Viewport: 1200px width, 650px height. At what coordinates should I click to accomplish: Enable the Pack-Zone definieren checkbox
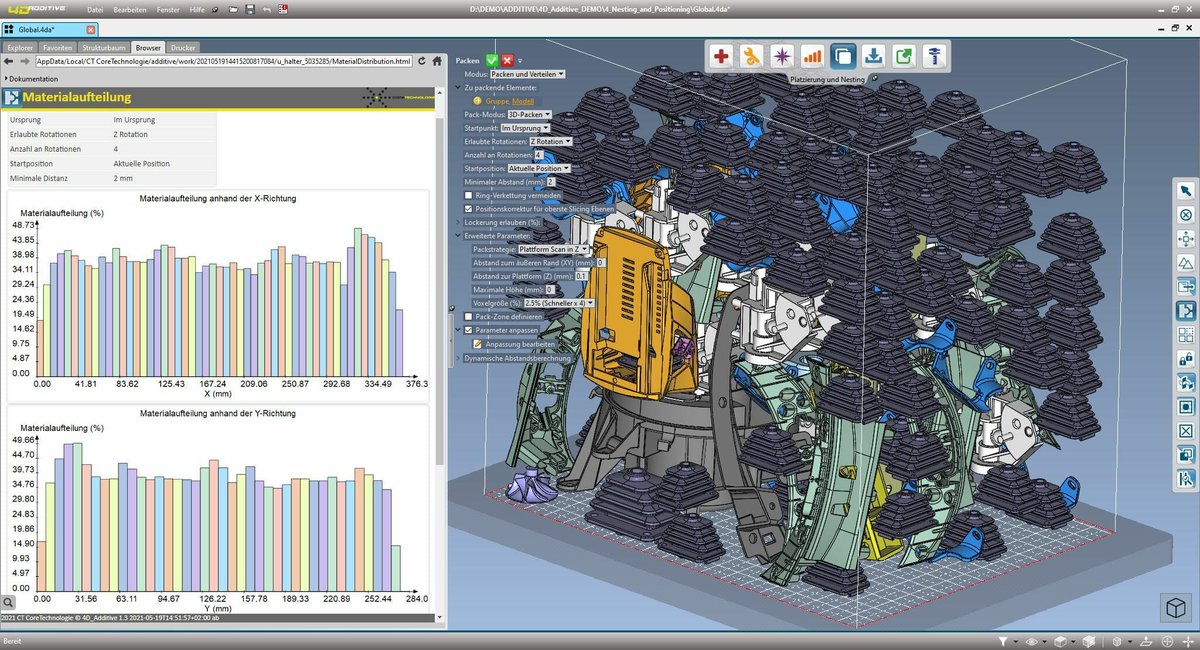click(467, 317)
